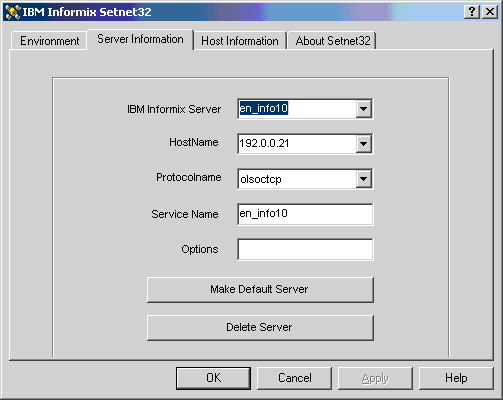Viewport: 503px width, 400px height.
Task: Expand the Protocolname dropdown arrow
Action: pos(364,179)
